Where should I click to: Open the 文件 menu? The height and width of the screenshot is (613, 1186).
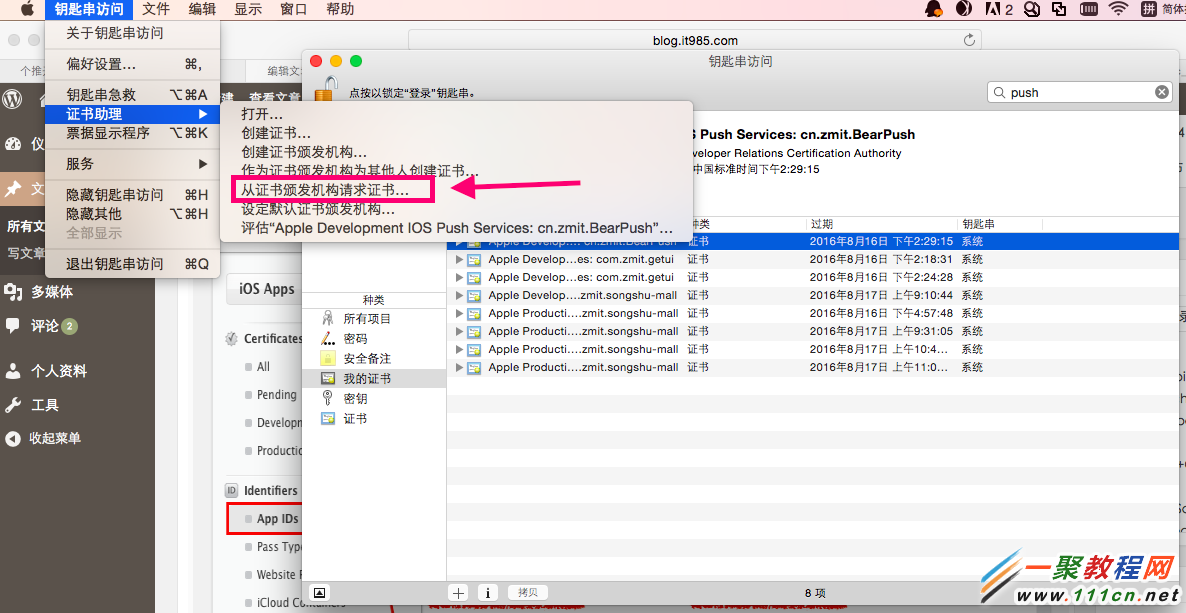(x=156, y=9)
